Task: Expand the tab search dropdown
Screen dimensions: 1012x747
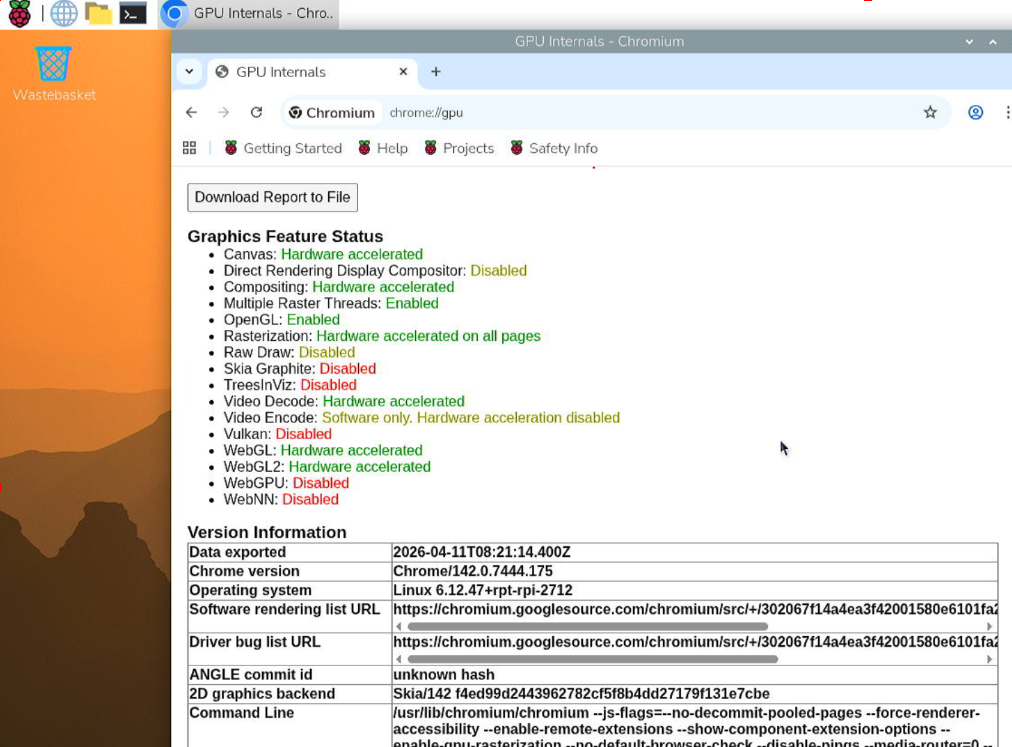Action: pos(189,72)
